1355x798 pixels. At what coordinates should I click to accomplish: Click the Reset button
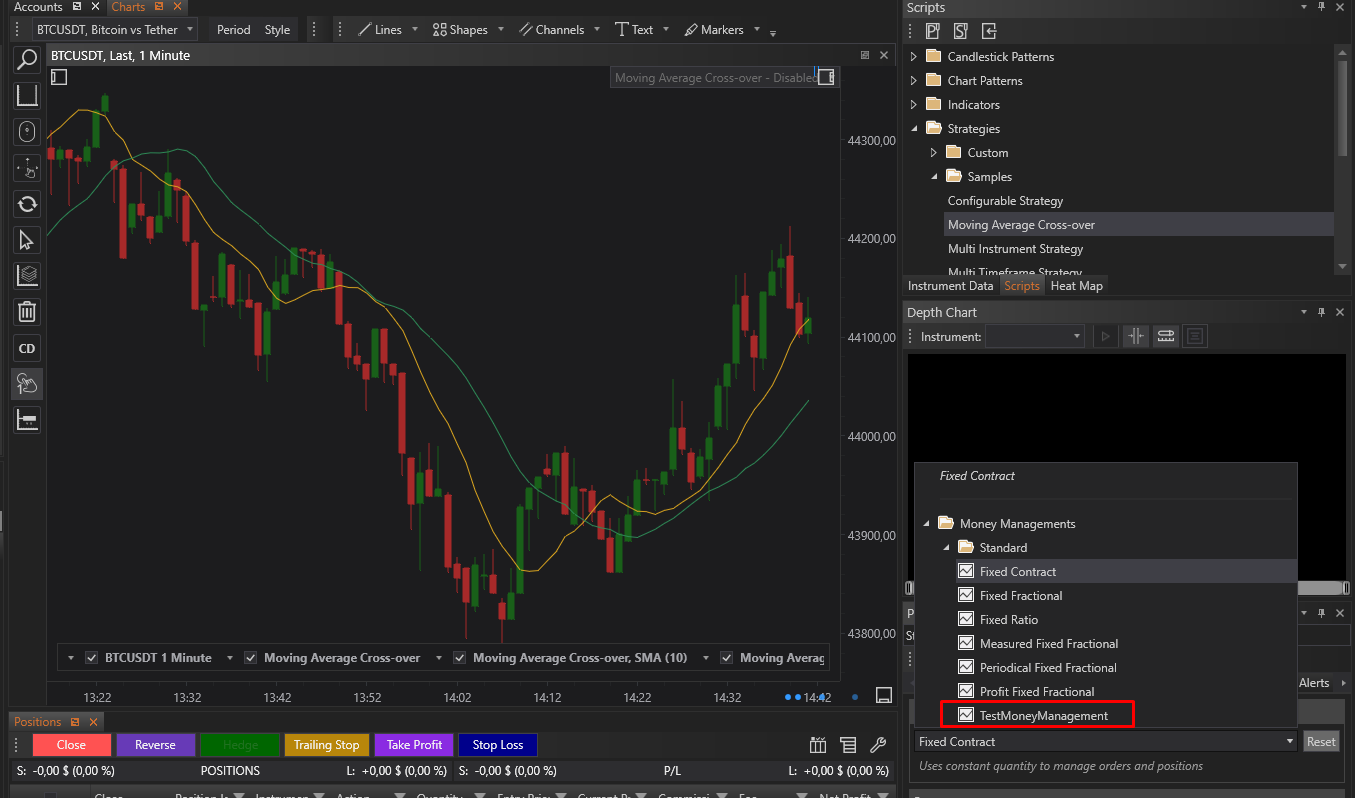(1320, 742)
